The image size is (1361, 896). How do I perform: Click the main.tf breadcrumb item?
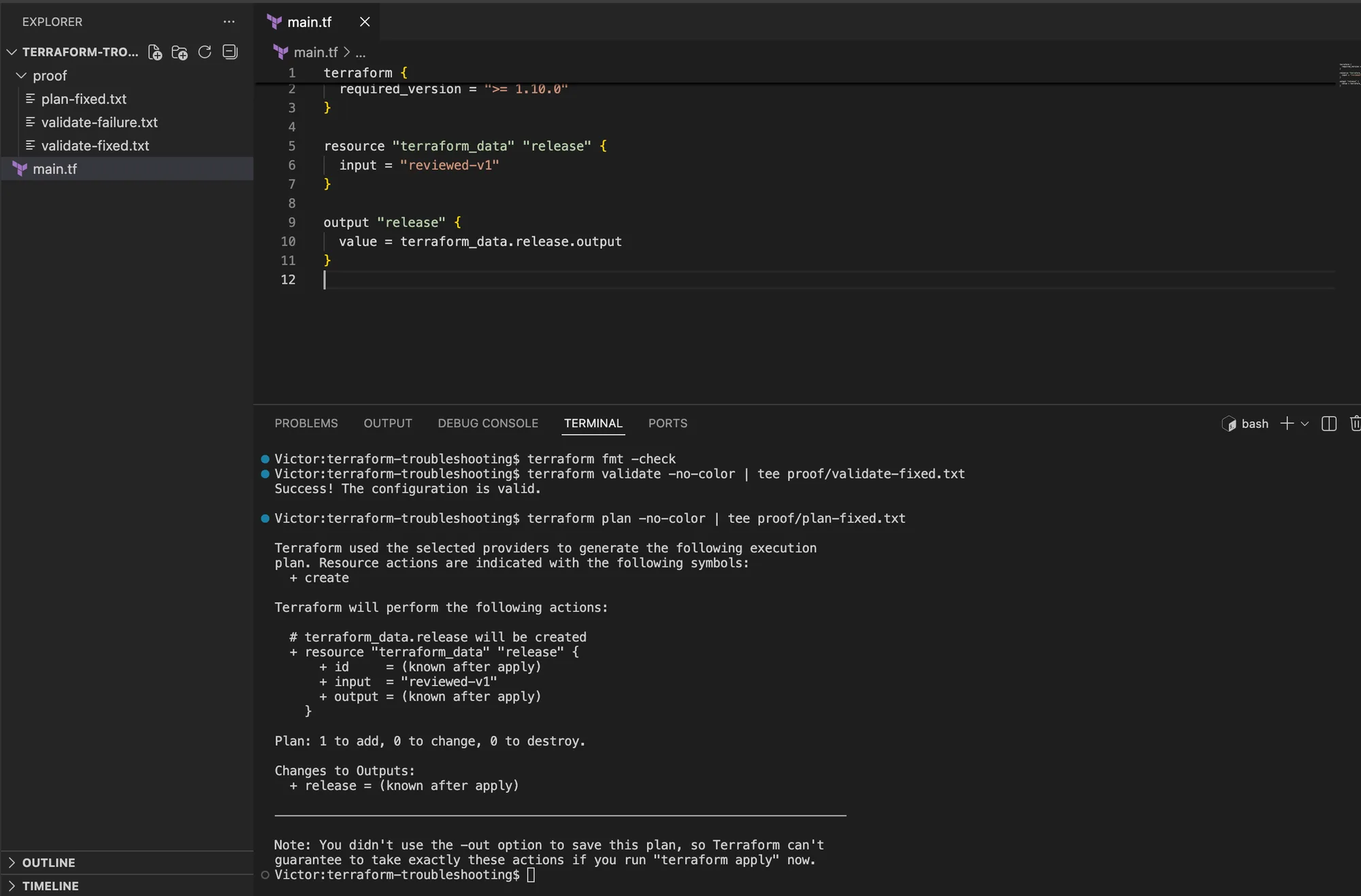coord(316,52)
